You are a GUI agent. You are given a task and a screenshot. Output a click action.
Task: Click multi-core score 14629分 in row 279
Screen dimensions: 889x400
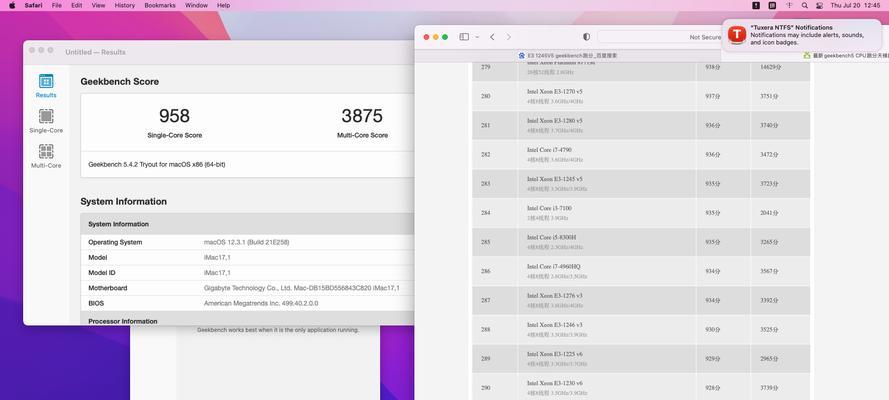pyautogui.click(x=771, y=67)
